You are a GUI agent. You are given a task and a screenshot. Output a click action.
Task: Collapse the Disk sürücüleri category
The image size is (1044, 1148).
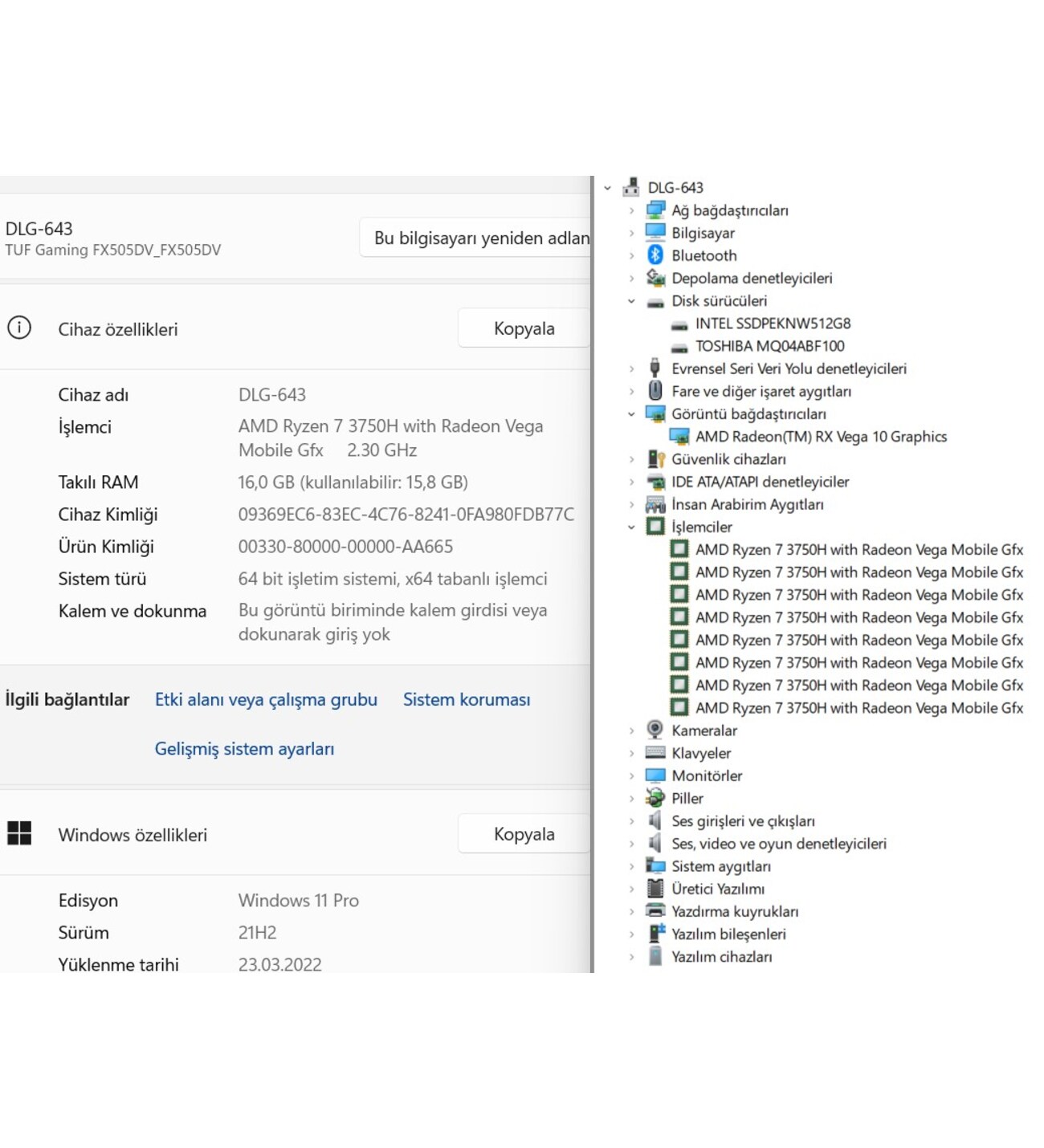[x=631, y=301]
